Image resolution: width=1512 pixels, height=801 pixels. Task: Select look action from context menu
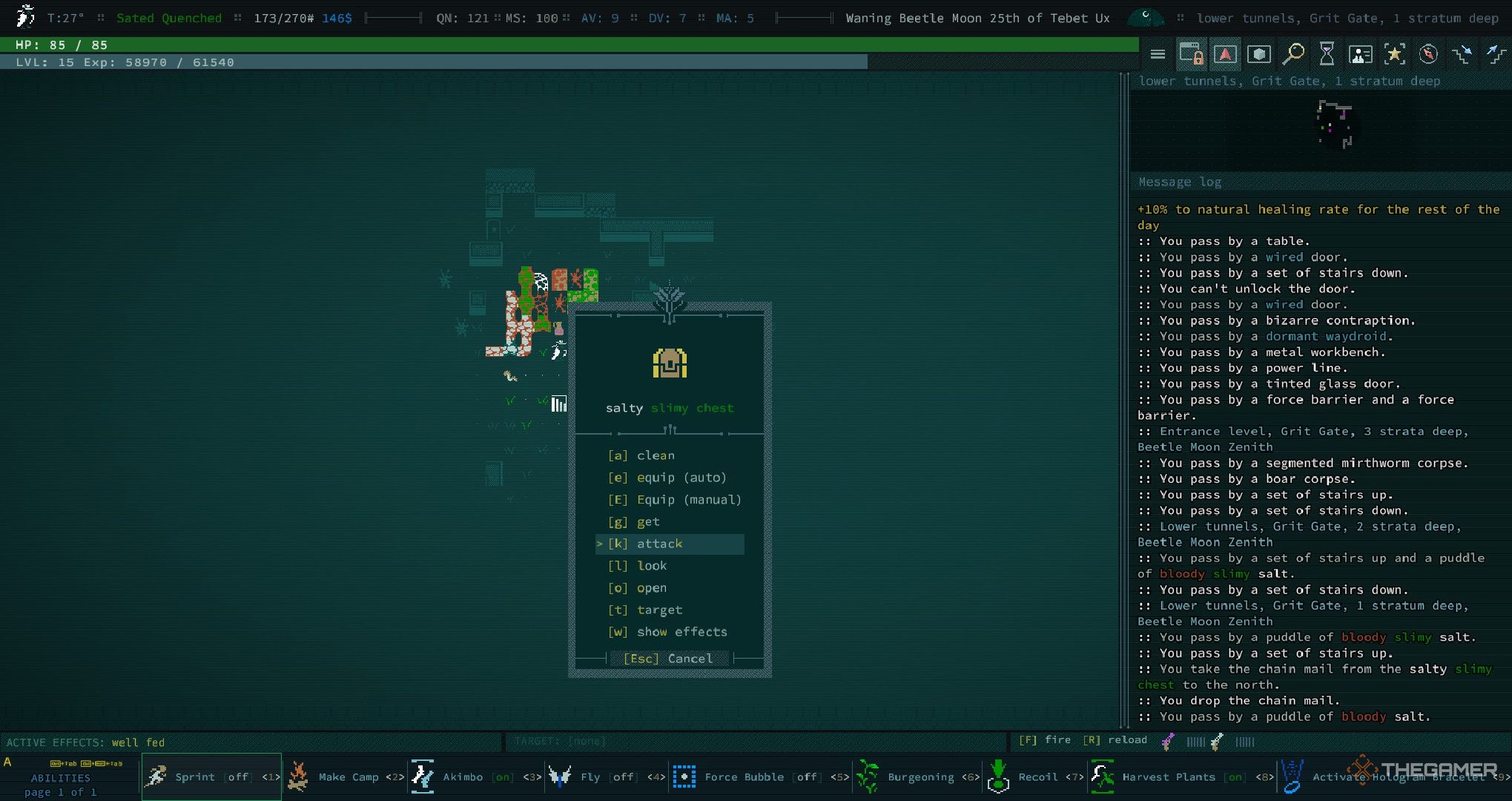651,565
